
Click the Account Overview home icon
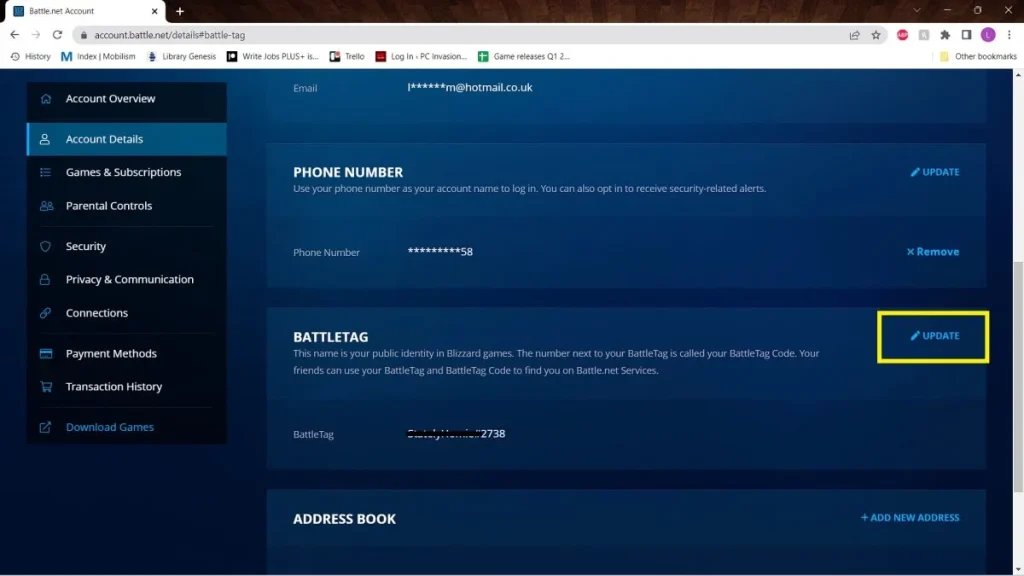point(45,99)
